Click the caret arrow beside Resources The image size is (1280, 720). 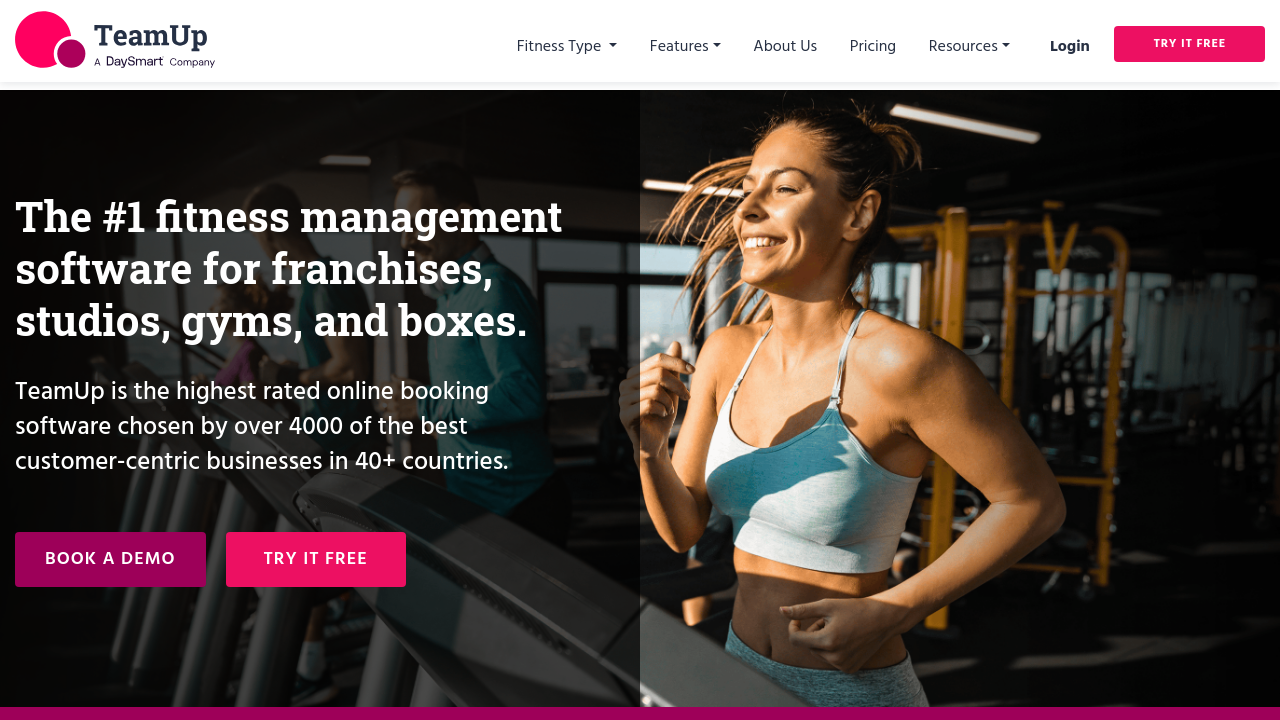1006,46
